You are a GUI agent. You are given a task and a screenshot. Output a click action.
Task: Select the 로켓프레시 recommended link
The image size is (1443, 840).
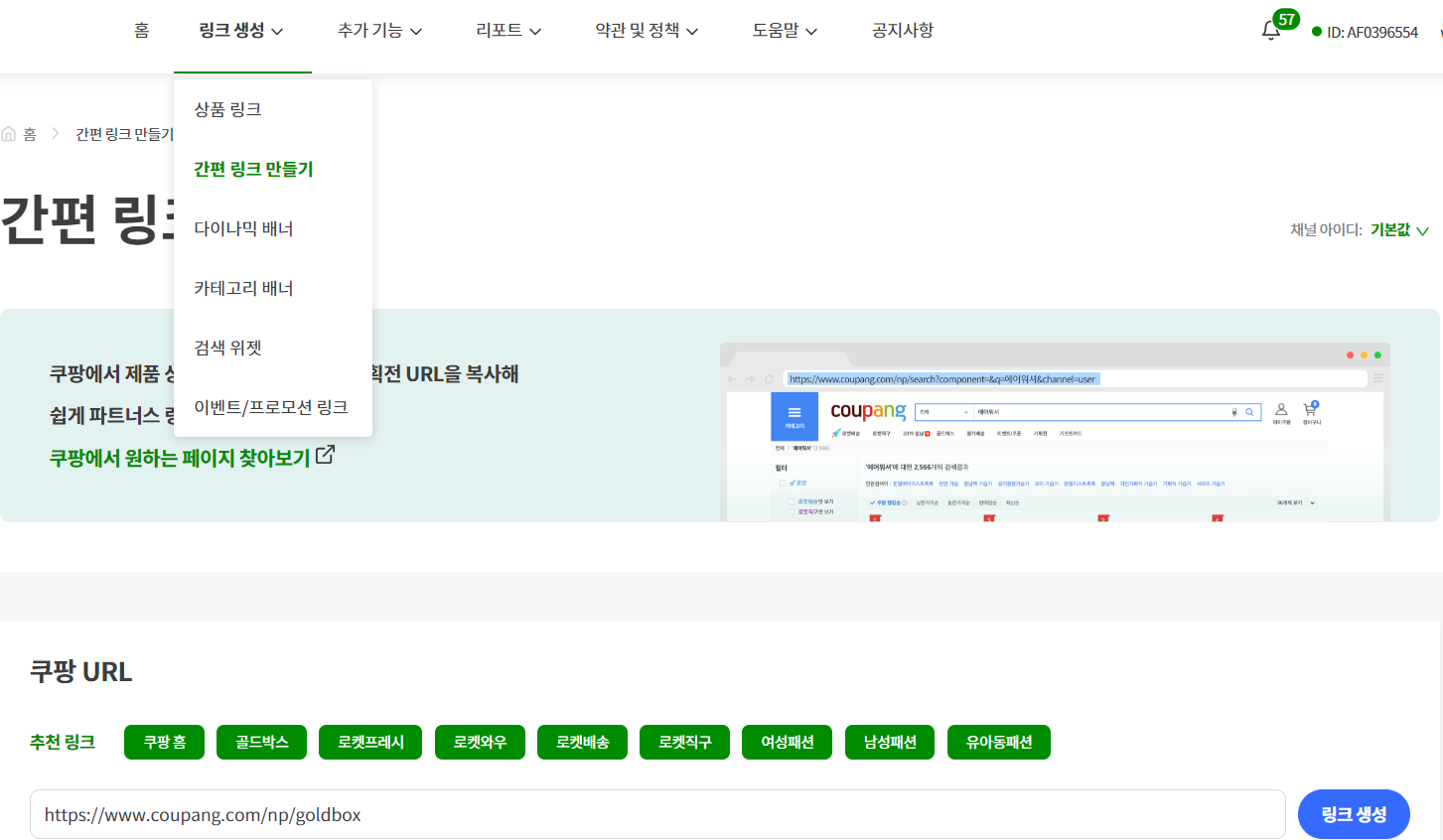pyautogui.click(x=370, y=742)
